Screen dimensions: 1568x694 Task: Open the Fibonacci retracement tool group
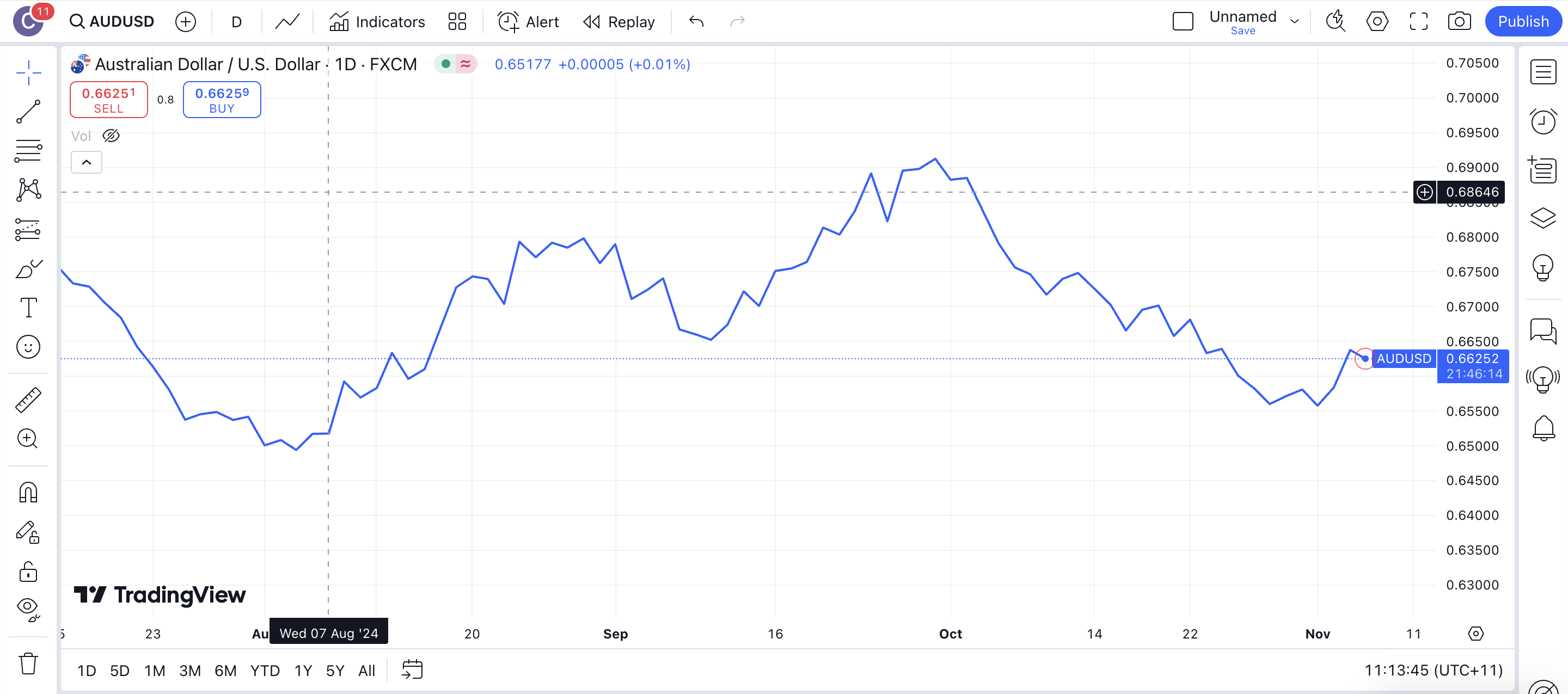pyautogui.click(x=28, y=150)
